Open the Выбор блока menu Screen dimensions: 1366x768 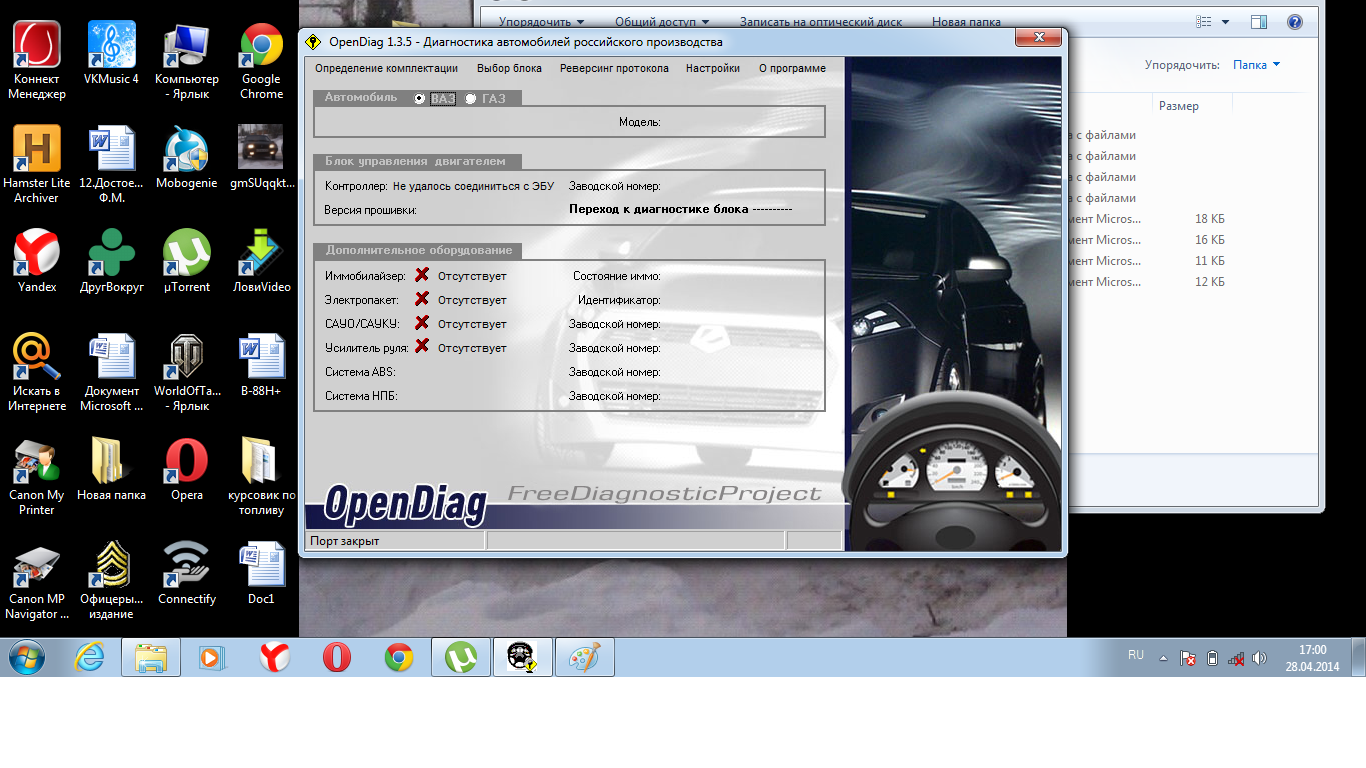click(509, 68)
